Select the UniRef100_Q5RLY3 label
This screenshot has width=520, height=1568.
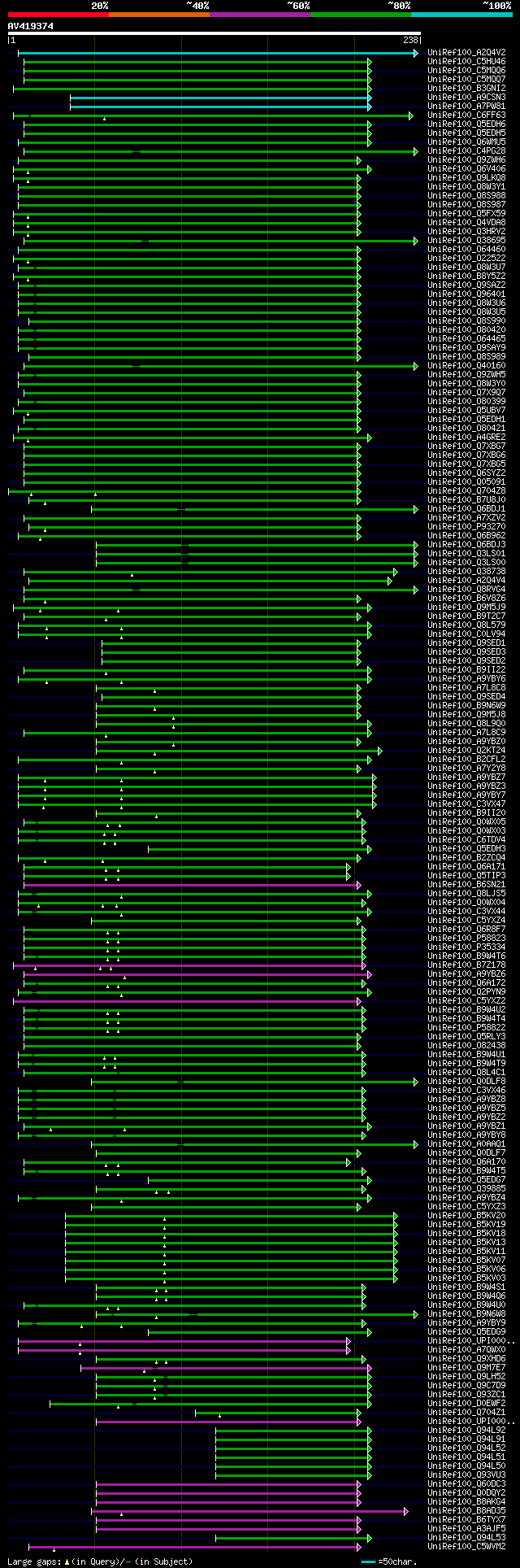coord(466,1037)
